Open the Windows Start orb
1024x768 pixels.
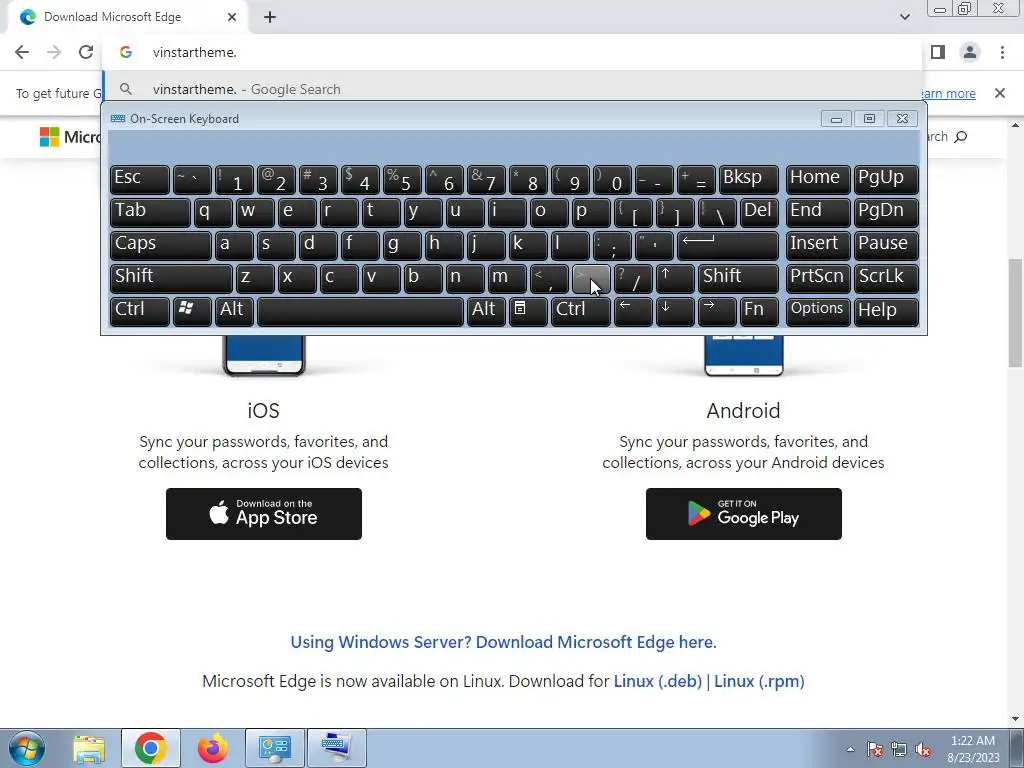27,748
